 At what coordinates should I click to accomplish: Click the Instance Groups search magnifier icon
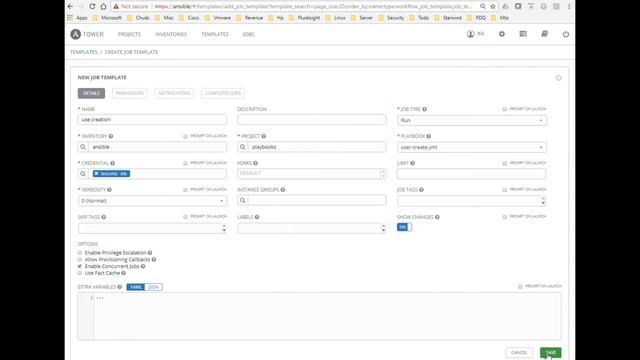click(242, 200)
